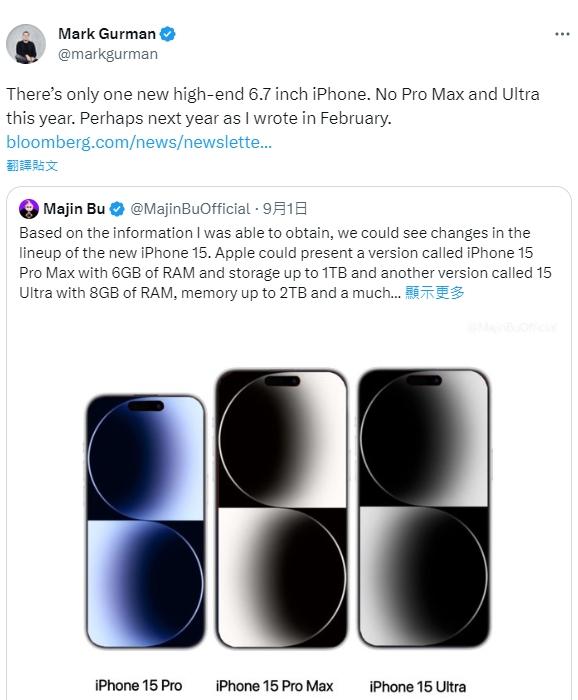Click Majin Bu's small avatar icon

(x=29, y=208)
